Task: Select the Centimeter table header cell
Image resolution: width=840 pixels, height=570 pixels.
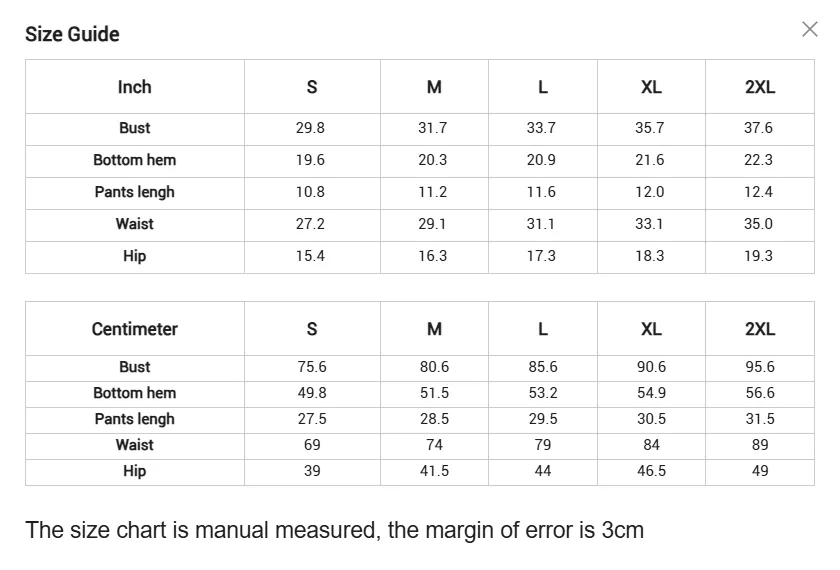Action: pyautogui.click(x=134, y=329)
